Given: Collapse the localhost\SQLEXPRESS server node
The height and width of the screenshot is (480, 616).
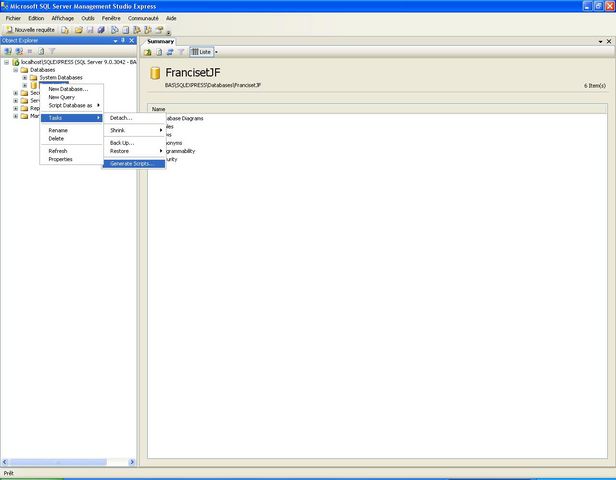Looking at the screenshot, I should [x=6, y=62].
